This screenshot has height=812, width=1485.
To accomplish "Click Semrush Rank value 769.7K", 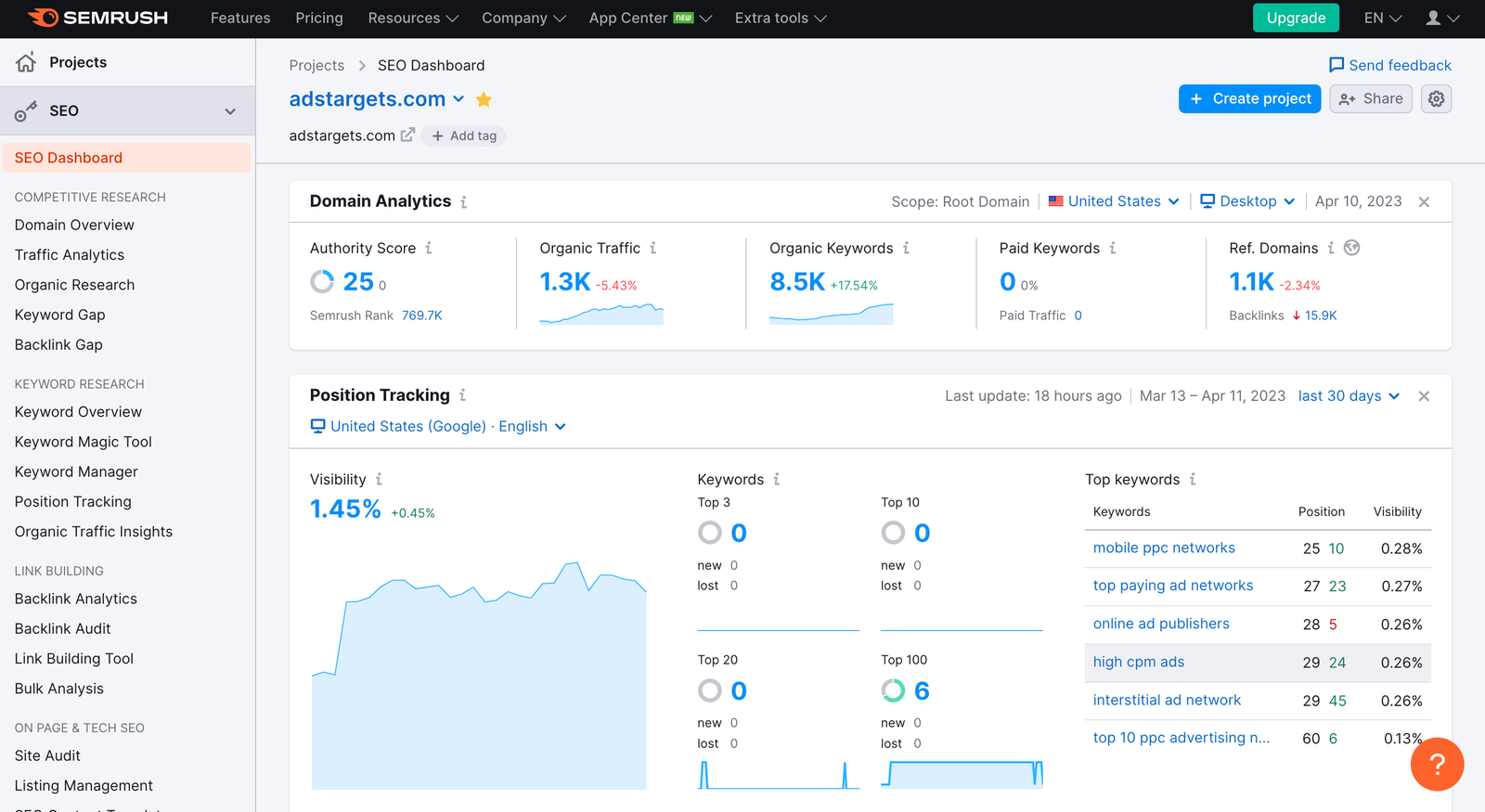I will [422, 316].
